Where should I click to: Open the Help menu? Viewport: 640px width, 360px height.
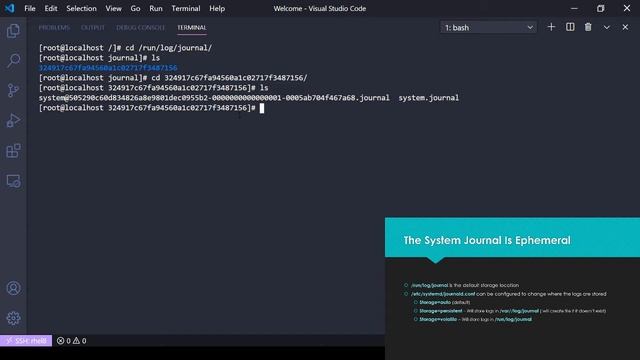(x=217, y=9)
